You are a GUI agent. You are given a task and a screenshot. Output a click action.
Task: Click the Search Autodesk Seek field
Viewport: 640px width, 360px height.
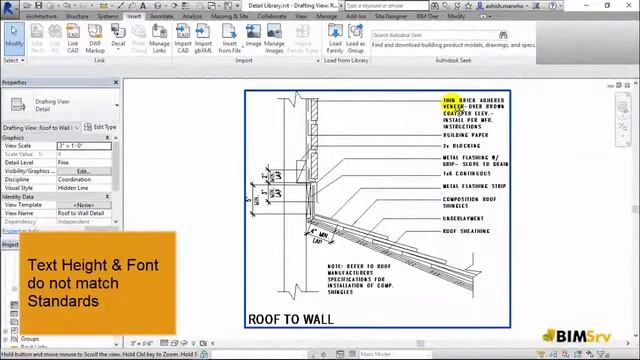pos(435,35)
